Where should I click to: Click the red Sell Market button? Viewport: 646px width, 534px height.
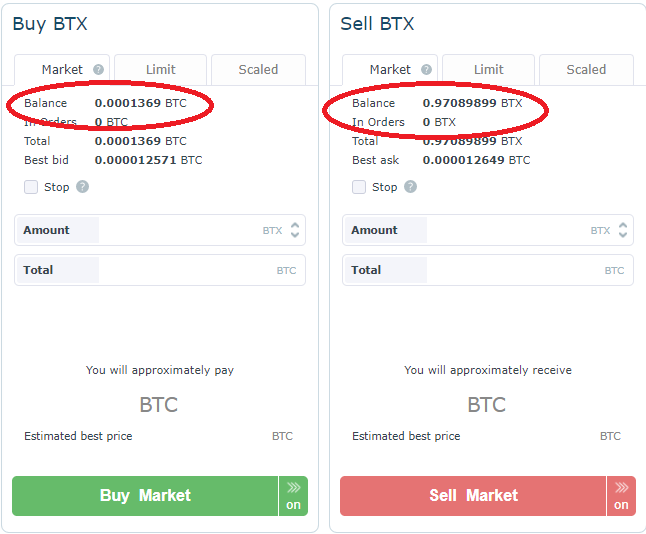pyautogui.click(x=473, y=496)
